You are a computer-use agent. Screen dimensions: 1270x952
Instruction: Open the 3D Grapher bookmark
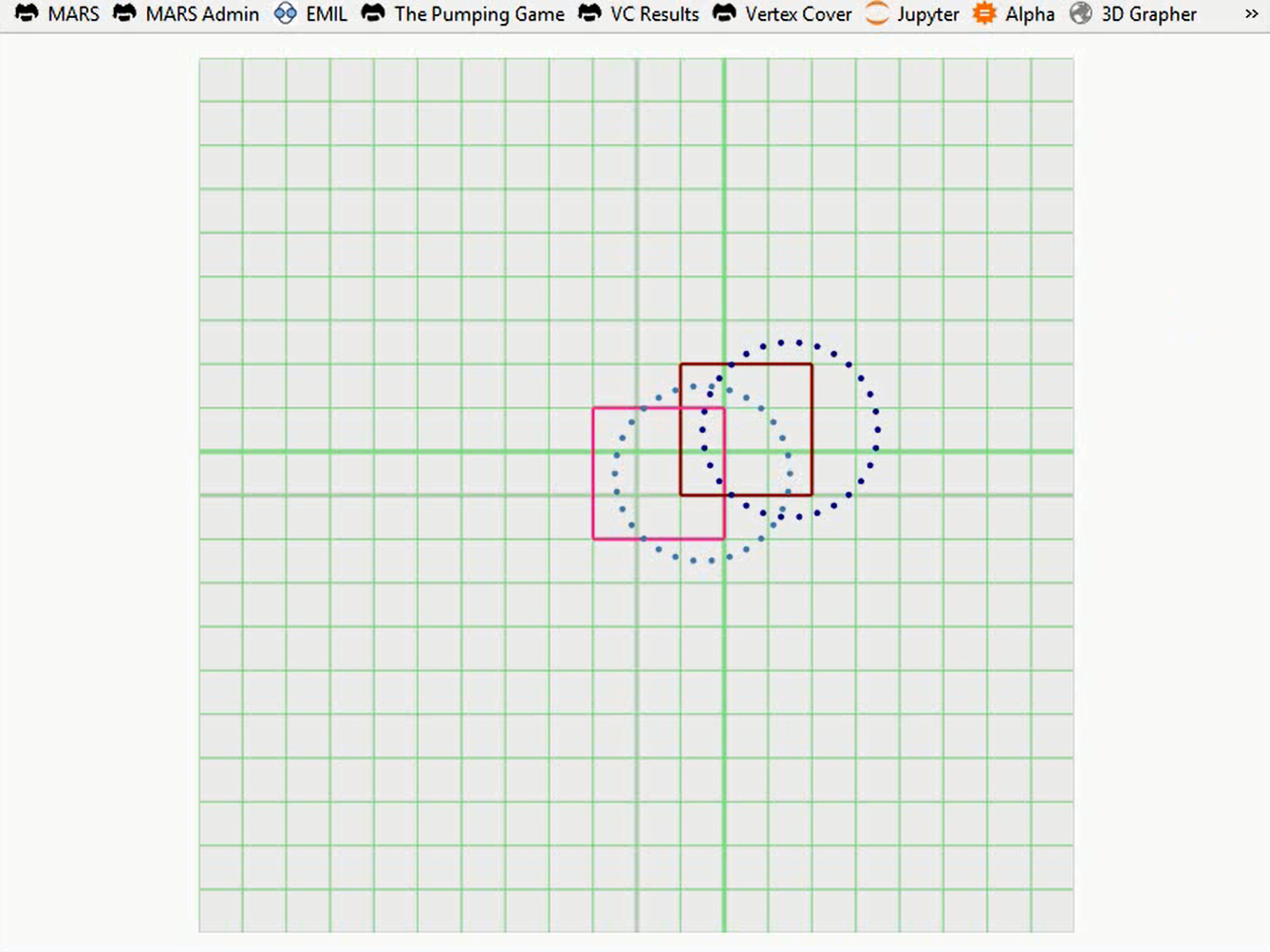coord(1132,14)
